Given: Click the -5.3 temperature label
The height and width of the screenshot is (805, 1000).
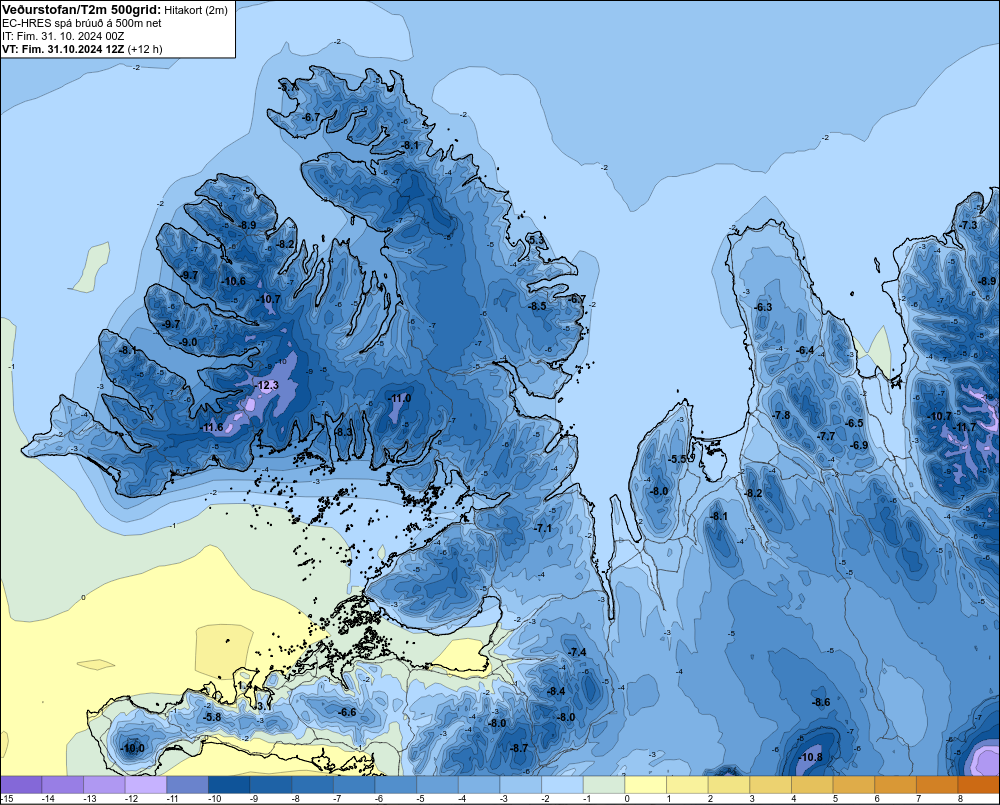Looking at the screenshot, I should pyautogui.click(x=538, y=240).
